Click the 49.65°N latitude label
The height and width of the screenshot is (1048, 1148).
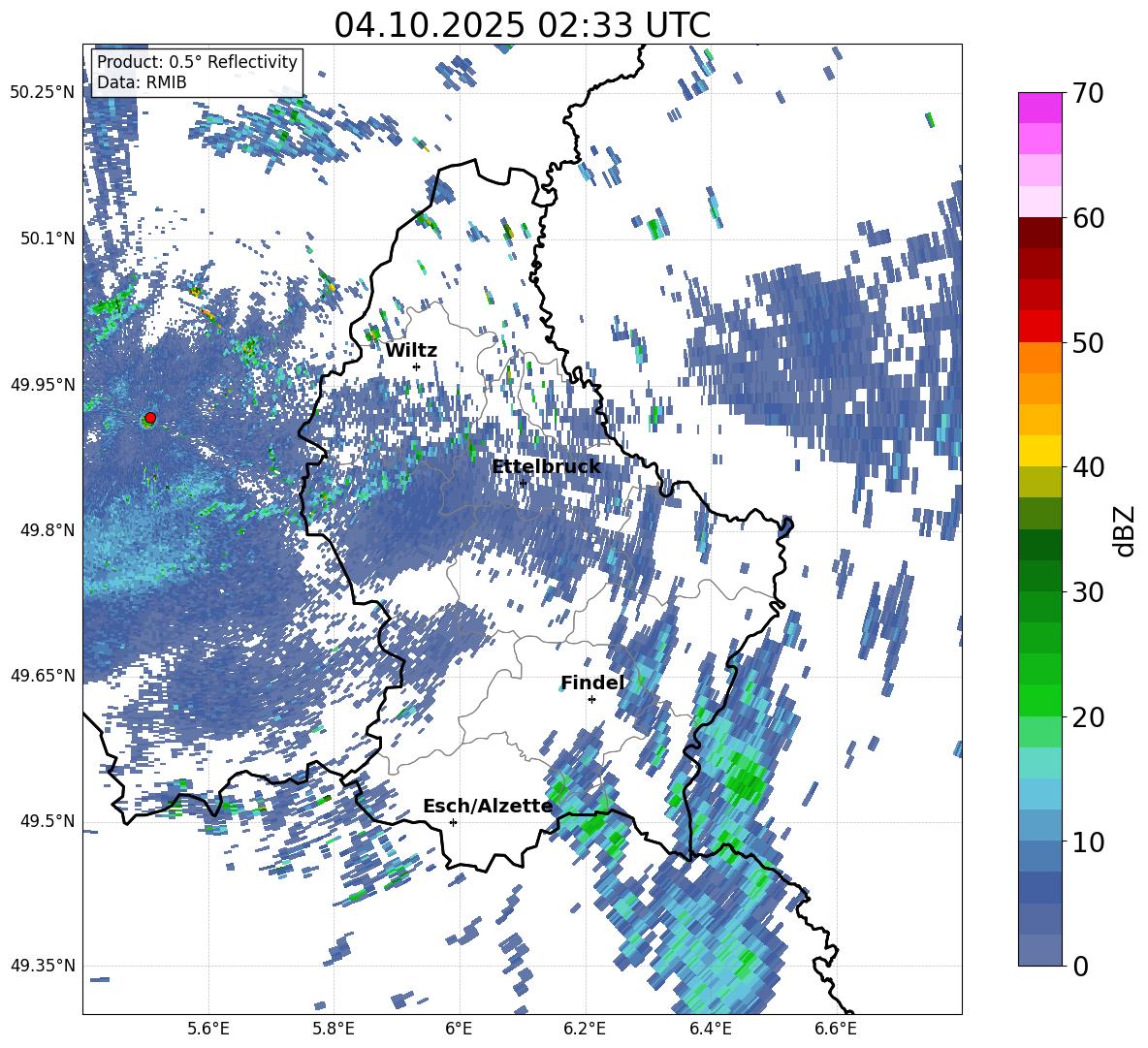43,676
